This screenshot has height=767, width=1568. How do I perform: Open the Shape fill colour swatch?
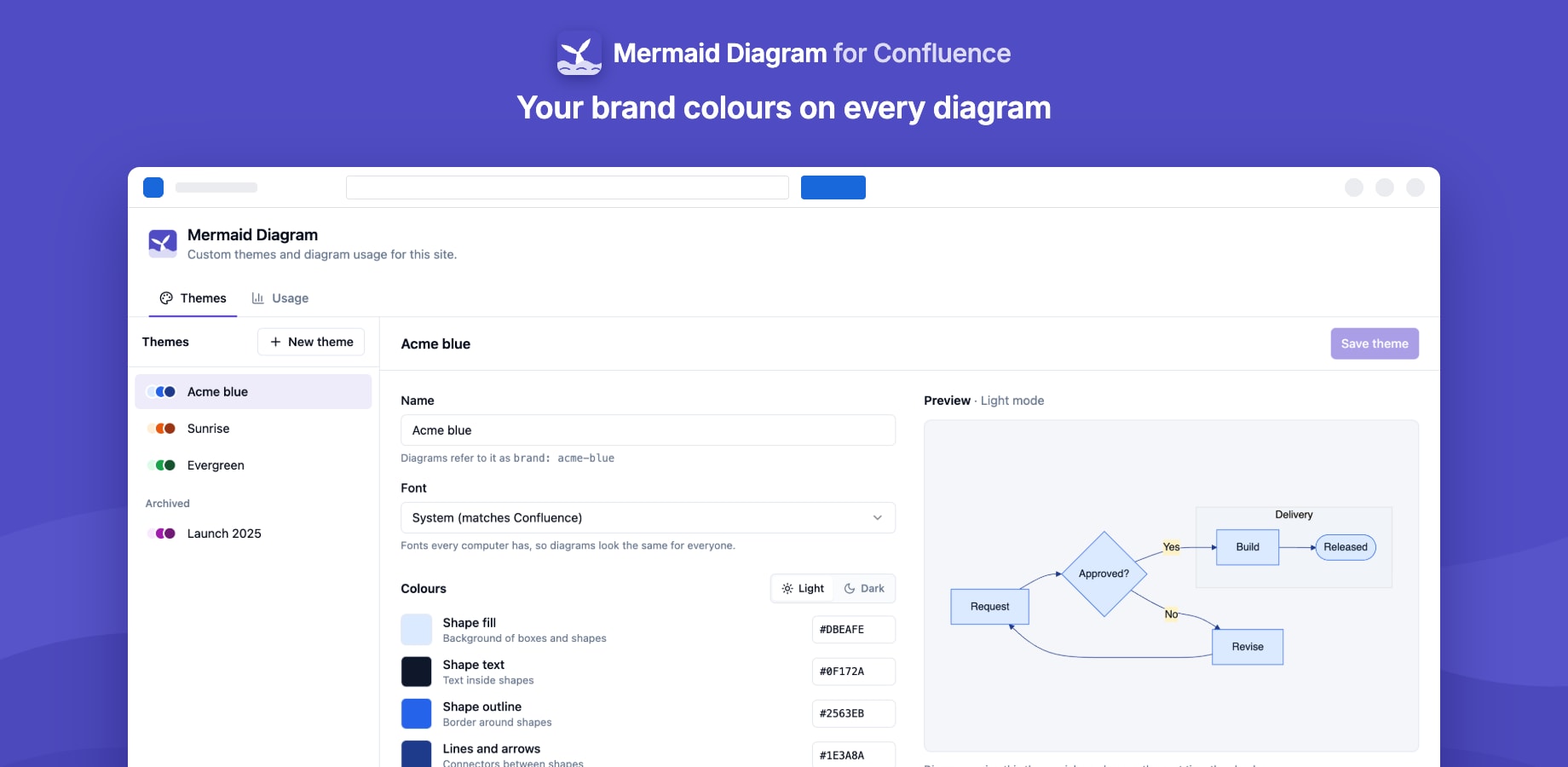tap(417, 630)
